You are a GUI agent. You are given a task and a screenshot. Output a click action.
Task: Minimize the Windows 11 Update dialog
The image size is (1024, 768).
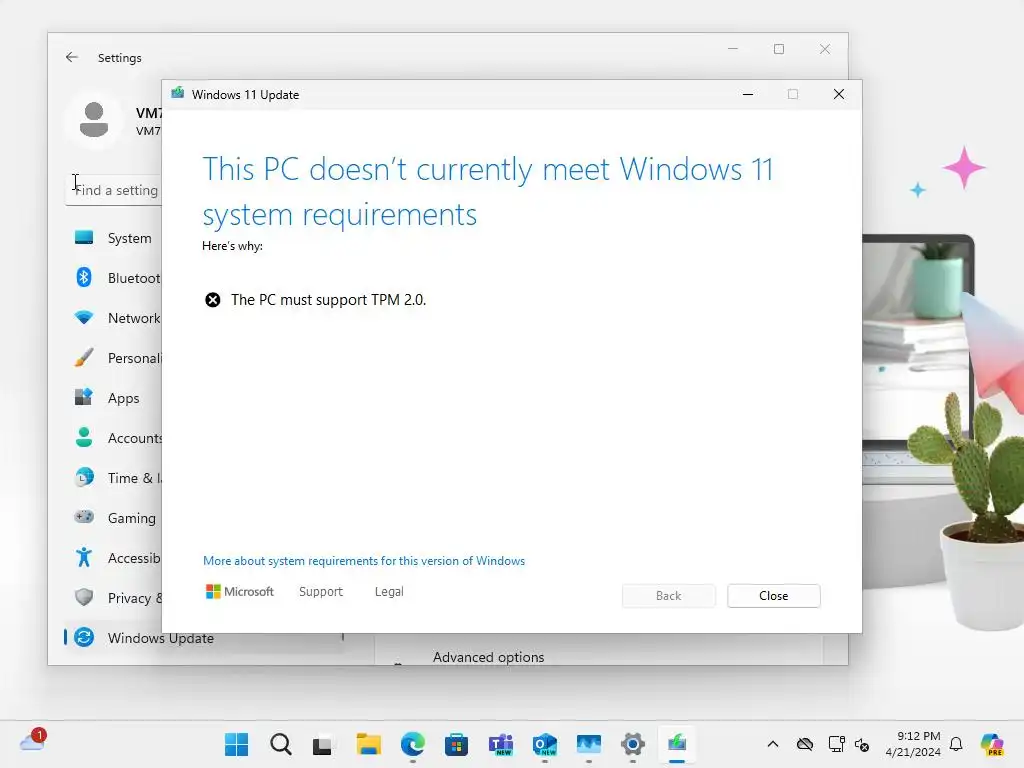tap(748, 94)
